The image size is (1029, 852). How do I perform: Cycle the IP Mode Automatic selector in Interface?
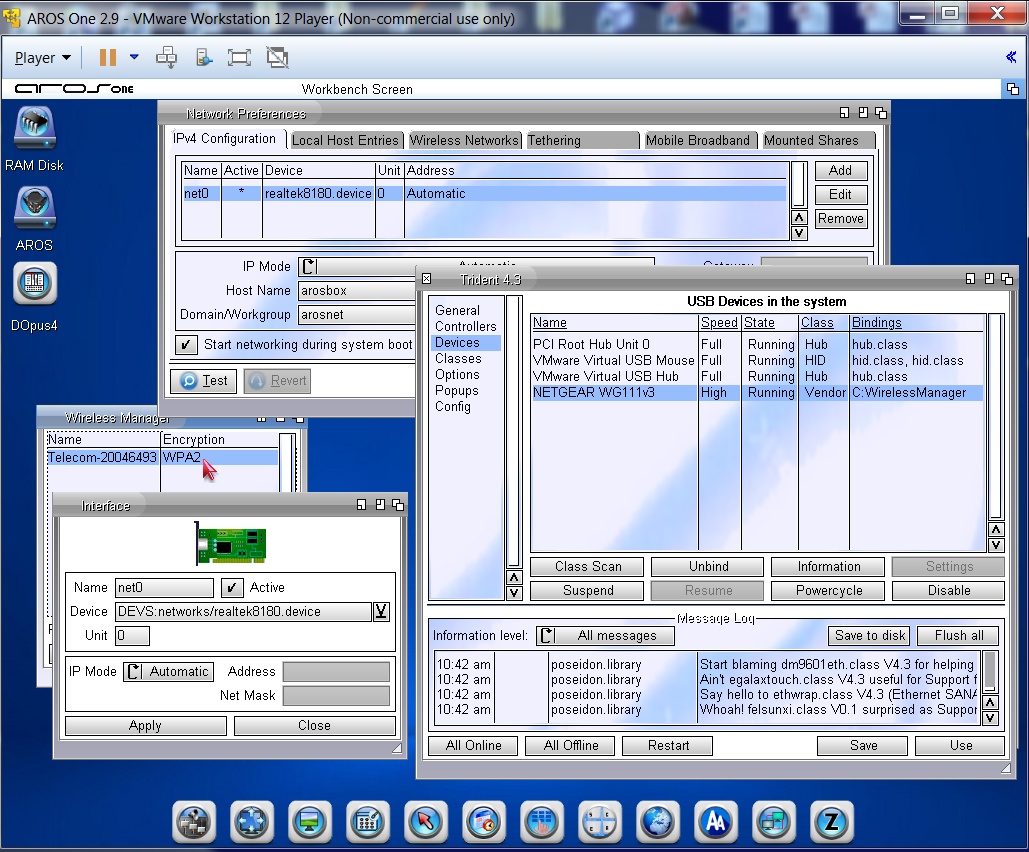(x=168, y=672)
